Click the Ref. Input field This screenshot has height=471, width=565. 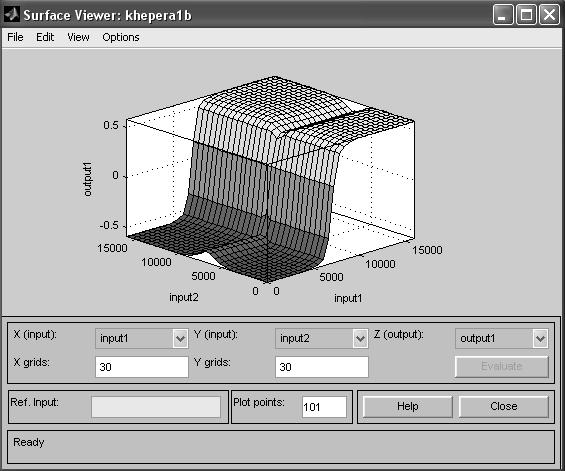[x=156, y=407]
